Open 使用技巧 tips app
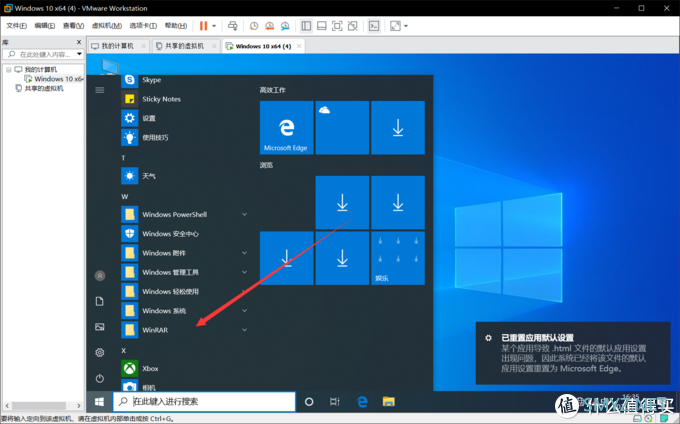The width and height of the screenshot is (680, 424). pos(186,137)
